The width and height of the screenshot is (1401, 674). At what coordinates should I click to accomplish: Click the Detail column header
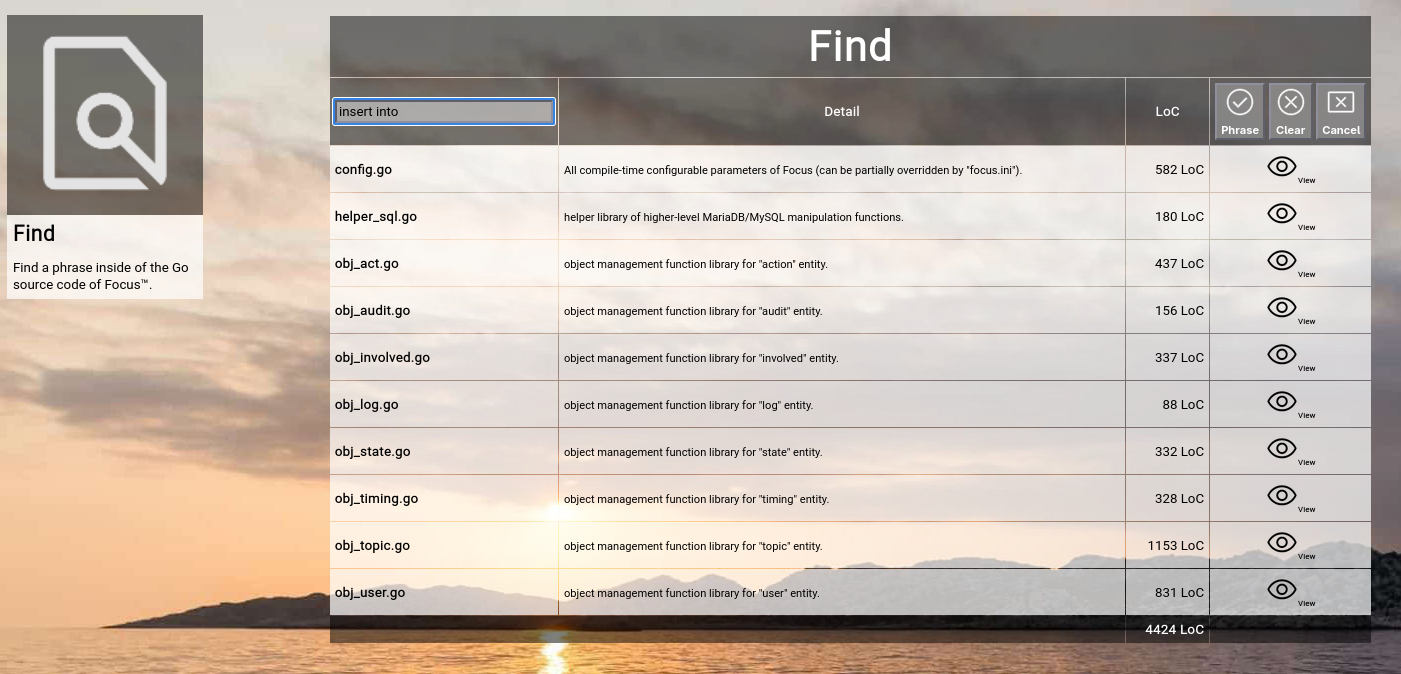pos(841,112)
